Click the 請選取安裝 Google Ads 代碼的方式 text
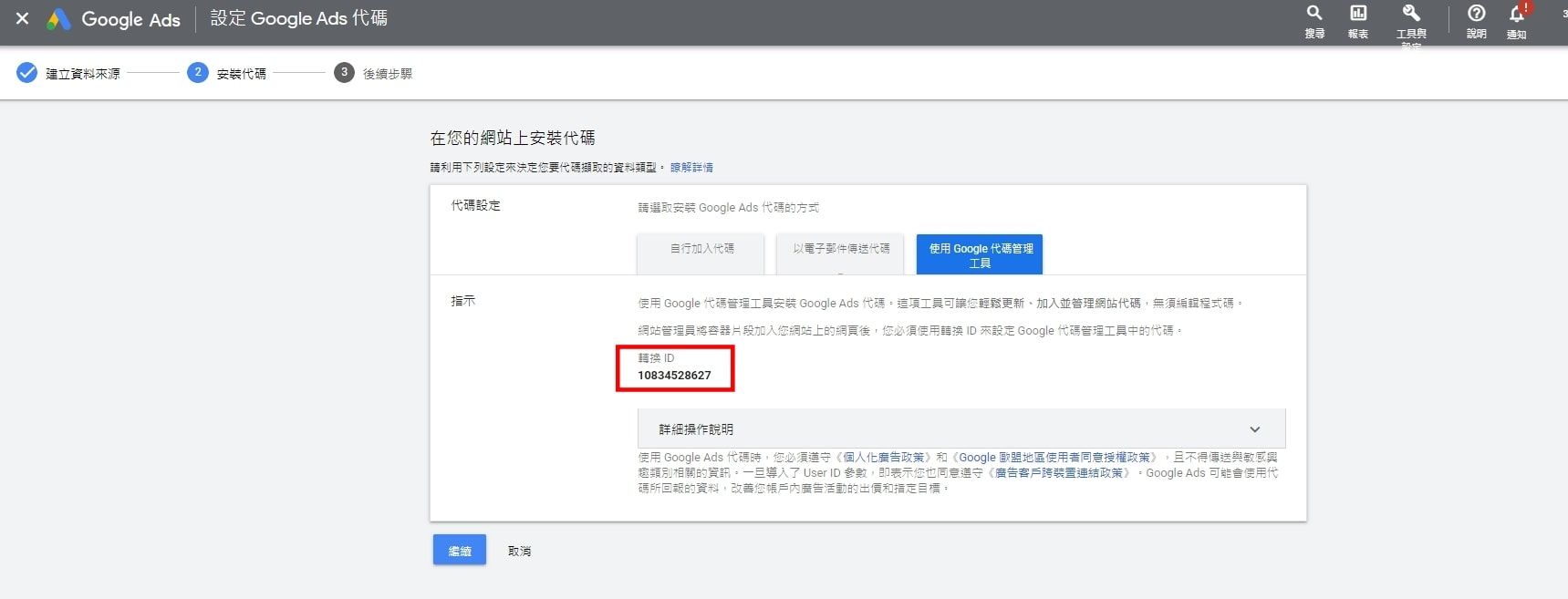 (728, 208)
